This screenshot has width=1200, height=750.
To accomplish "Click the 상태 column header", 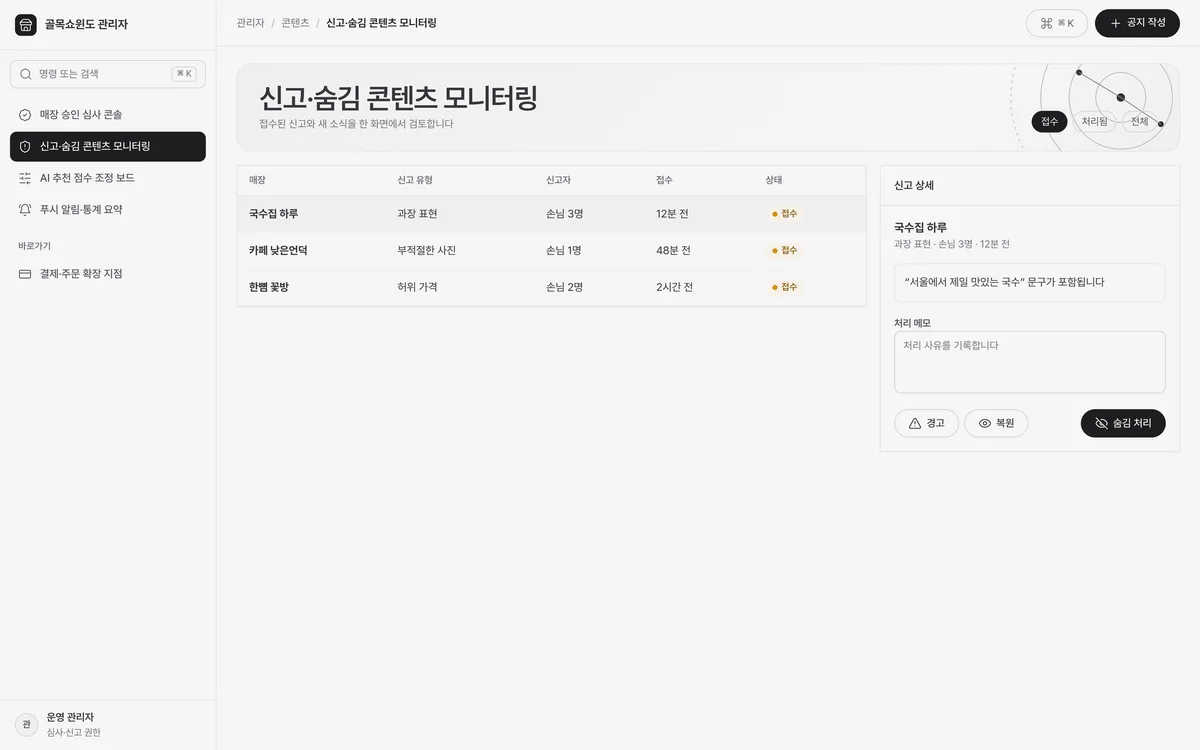I will click(x=774, y=180).
